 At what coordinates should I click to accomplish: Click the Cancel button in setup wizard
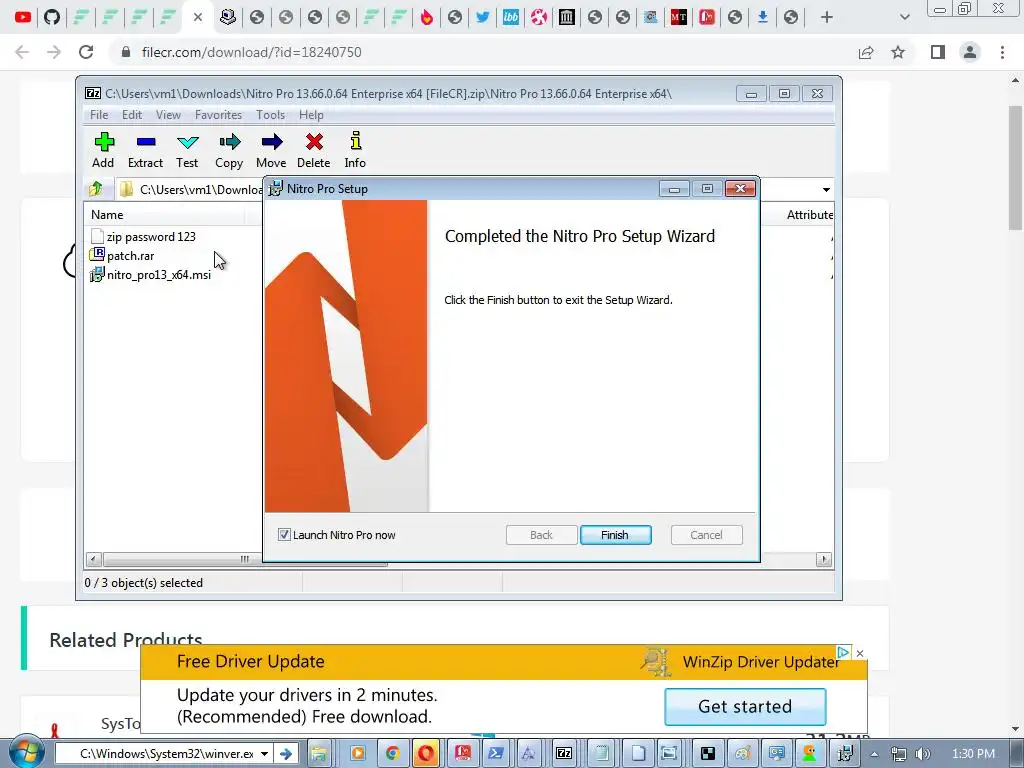[707, 535]
